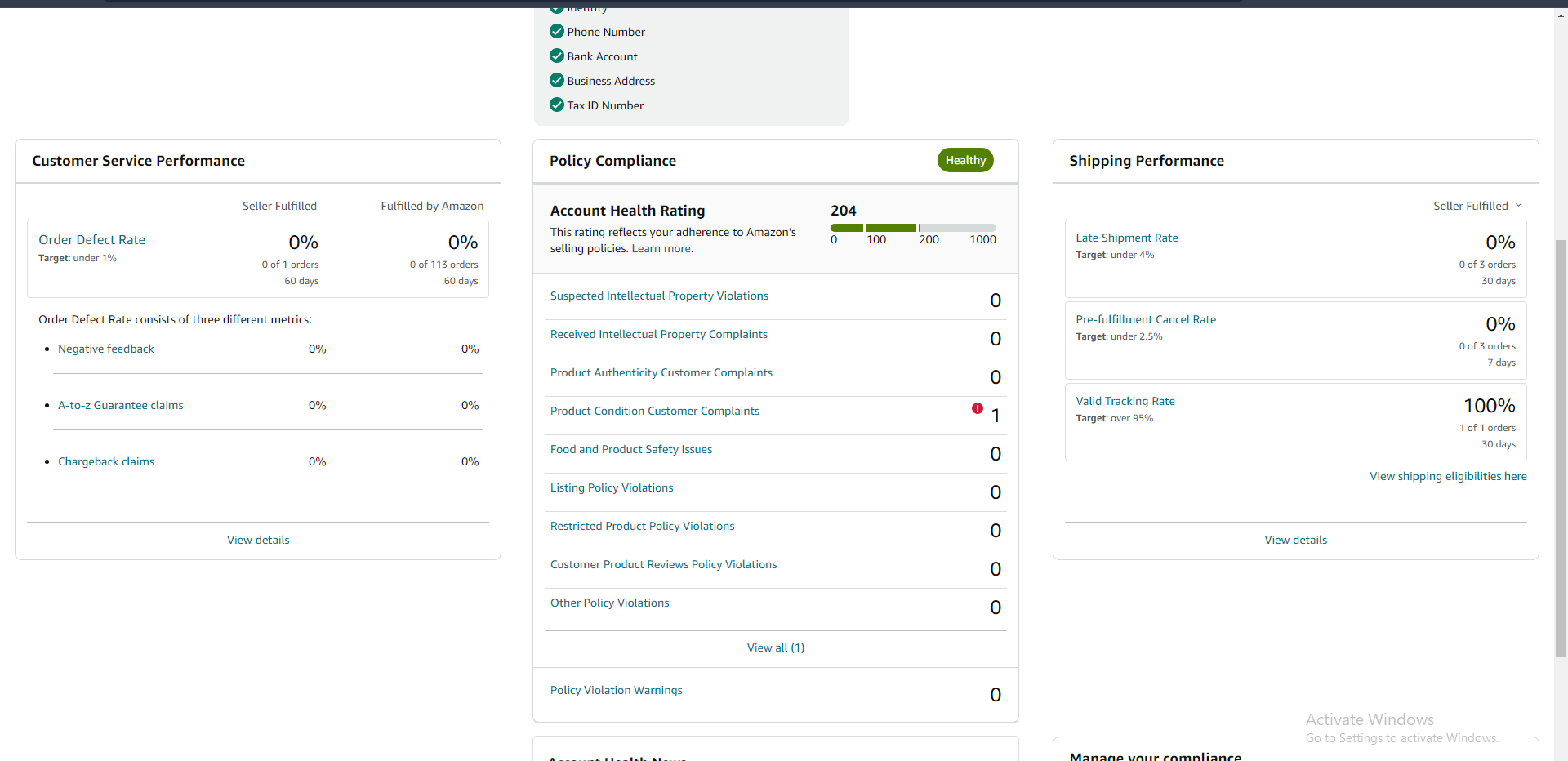Click '0 of 1 orders' text
Viewport: 1568px width, 761px height.
point(290,265)
